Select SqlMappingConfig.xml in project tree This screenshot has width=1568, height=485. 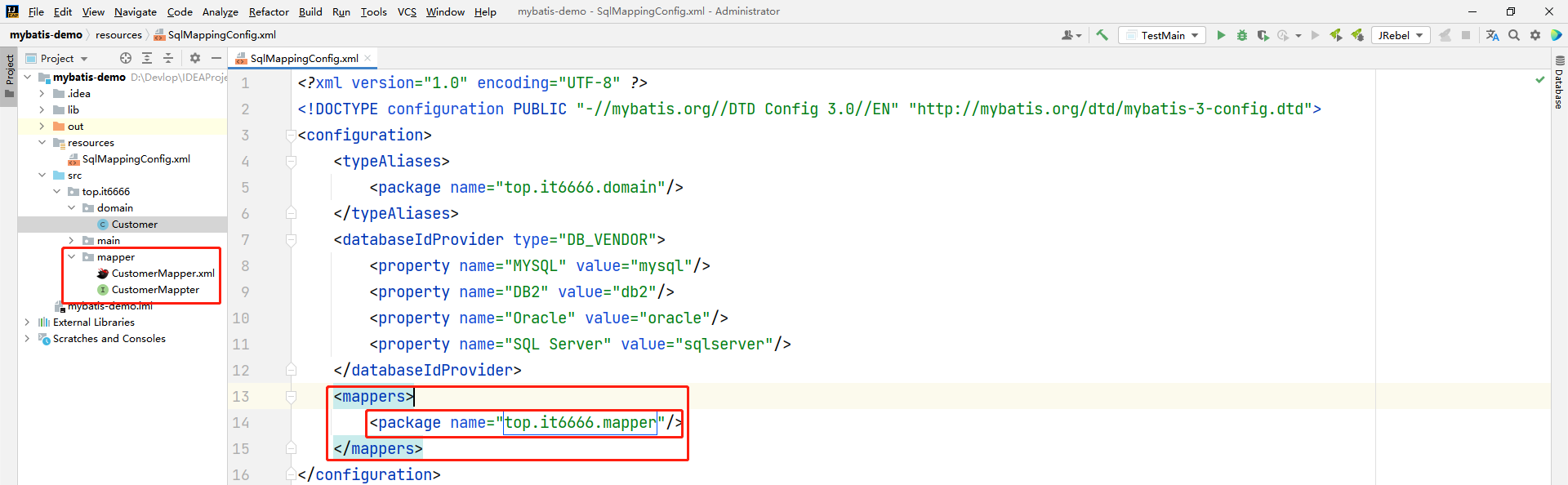[129, 159]
